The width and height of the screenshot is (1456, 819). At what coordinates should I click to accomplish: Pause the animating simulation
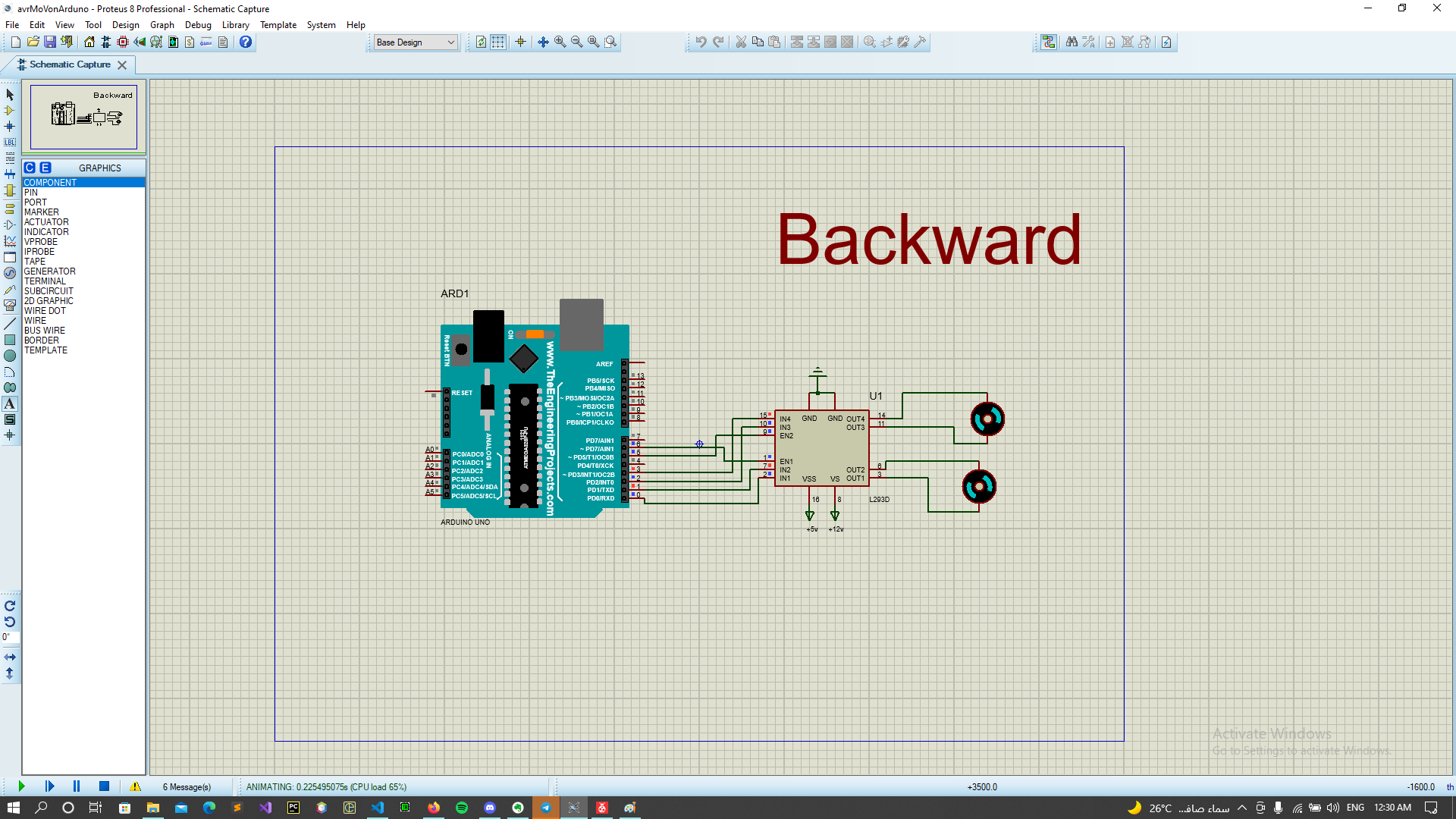[x=77, y=786]
